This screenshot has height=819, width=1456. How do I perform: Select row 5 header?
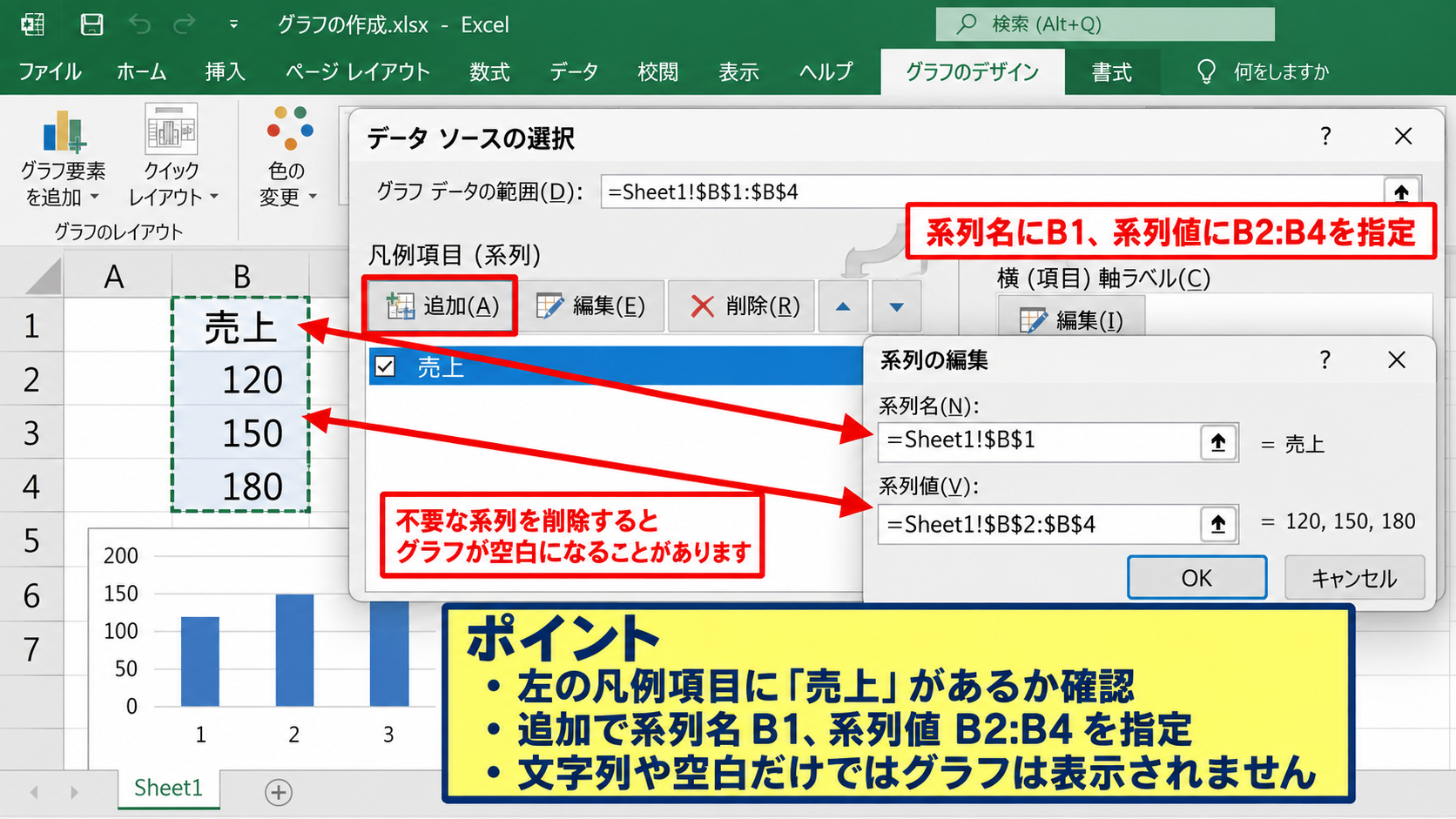tap(31, 540)
